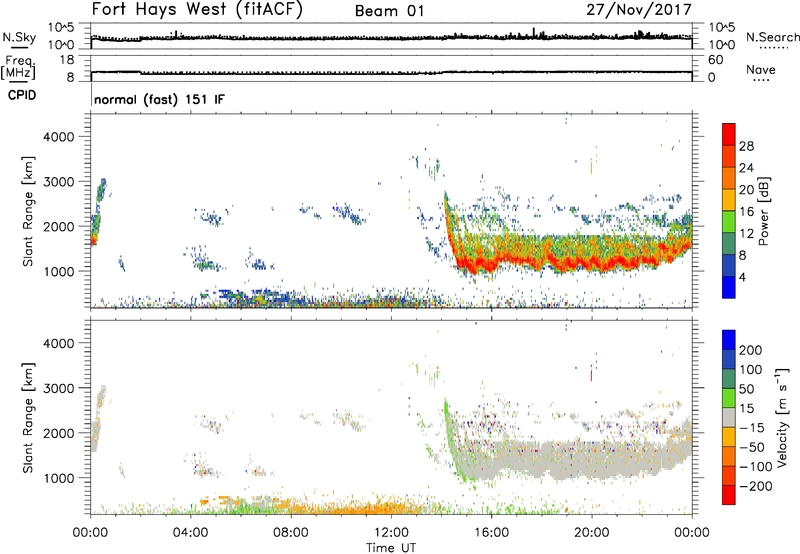Click the red bottom segment of the velocity colorbar
Image resolution: width=800 pixels, height=554 pixels.
pyautogui.click(x=729, y=495)
